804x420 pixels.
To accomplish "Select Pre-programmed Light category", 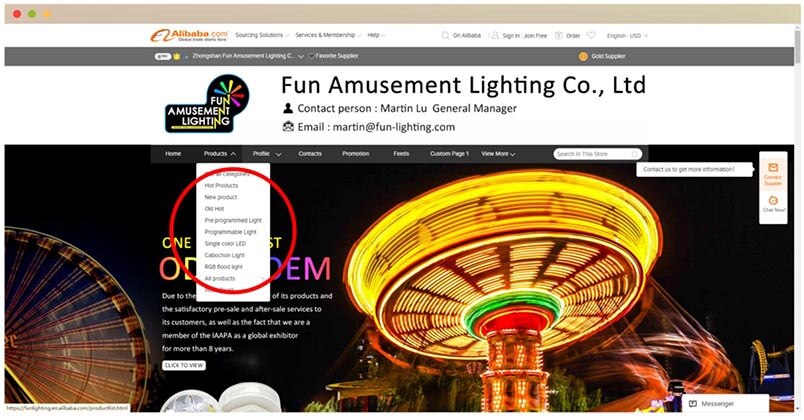I will (x=233, y=221).
